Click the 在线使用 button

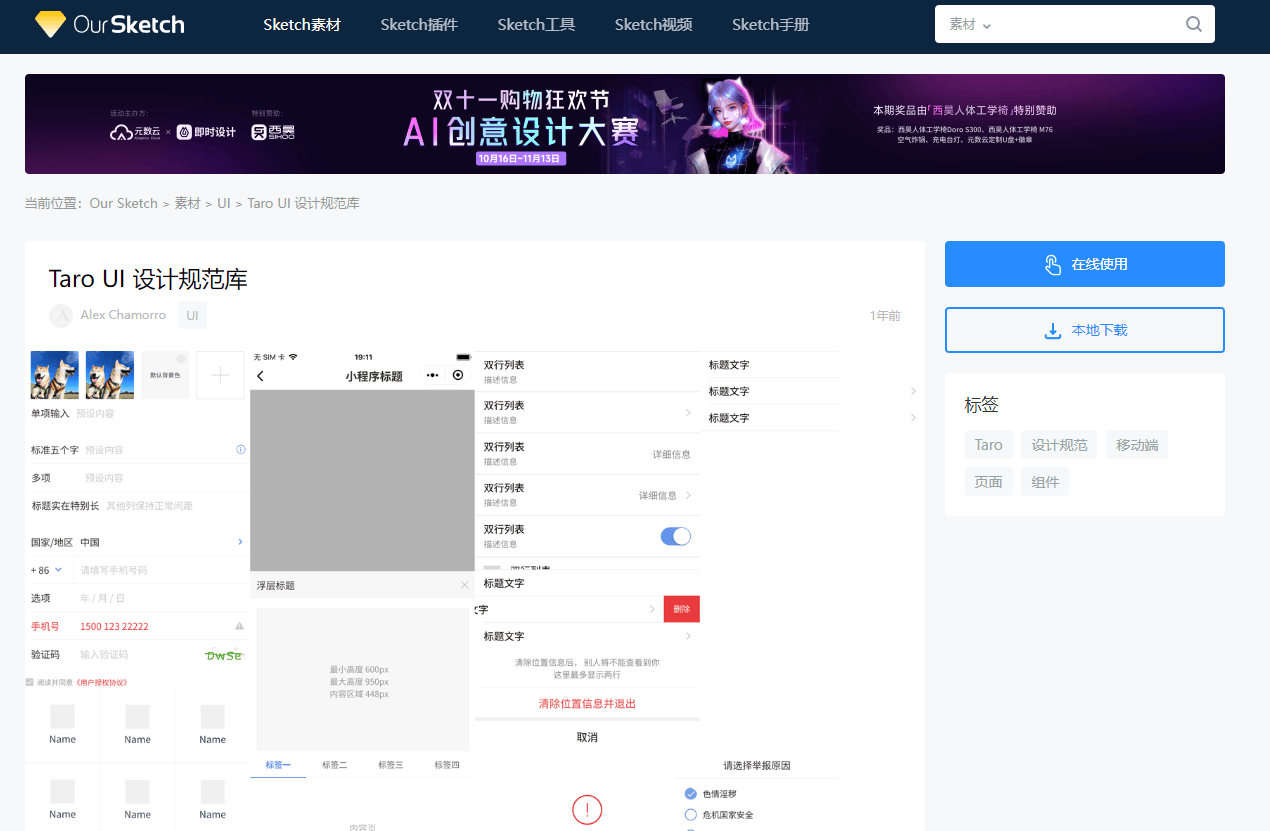(1084, 264)
